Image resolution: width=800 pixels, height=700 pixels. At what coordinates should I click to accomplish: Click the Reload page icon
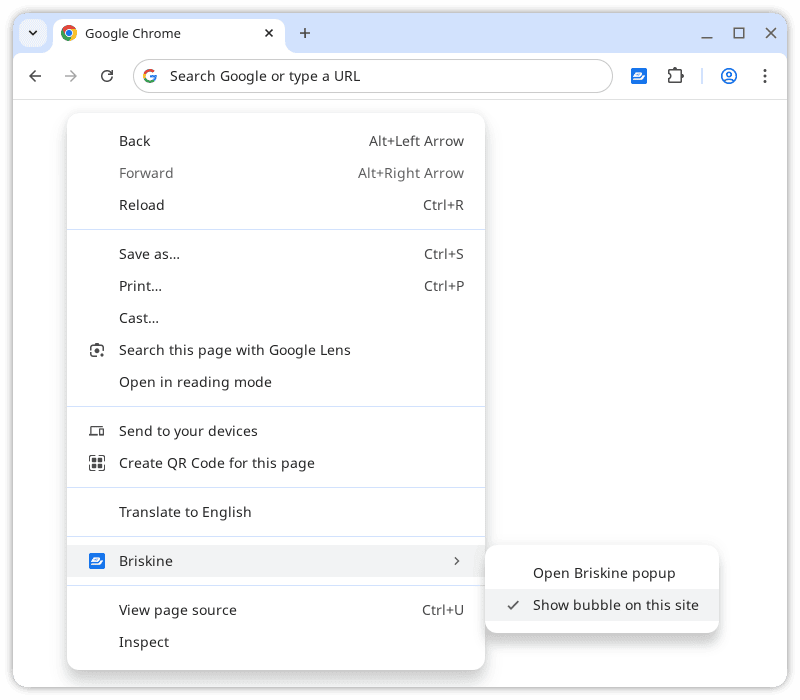click(107, 76)
